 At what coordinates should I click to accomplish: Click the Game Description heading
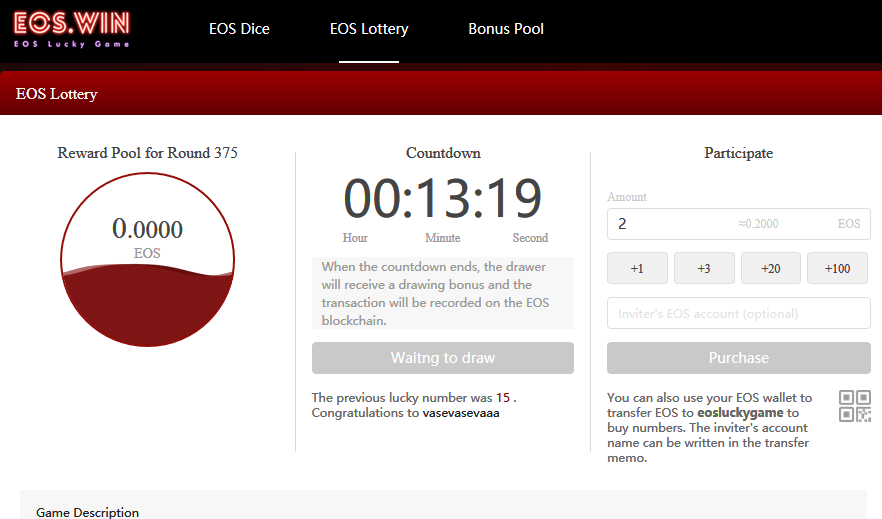[87, 512]
